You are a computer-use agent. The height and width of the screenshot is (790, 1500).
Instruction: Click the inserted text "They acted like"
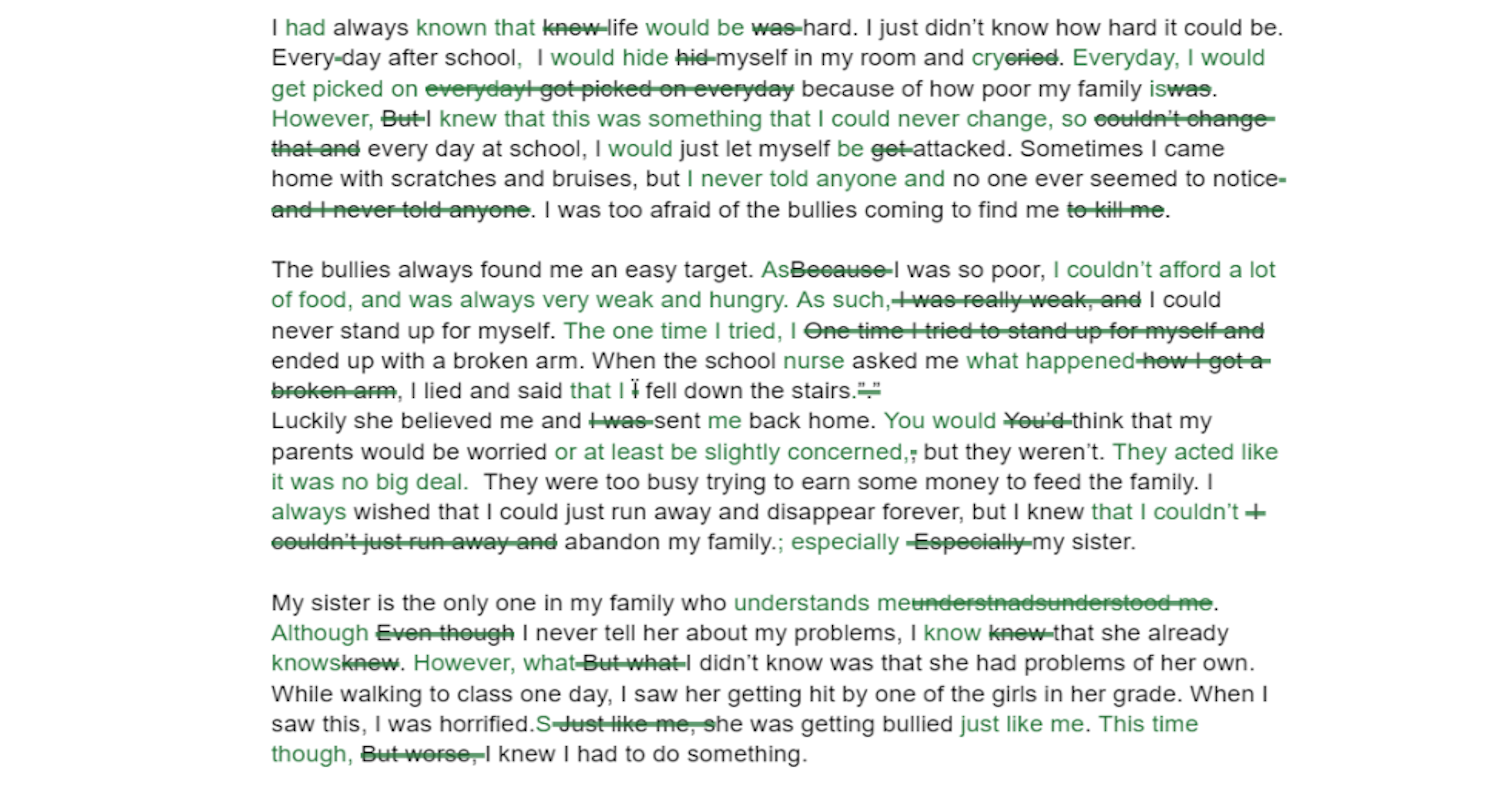(1195, 452)
